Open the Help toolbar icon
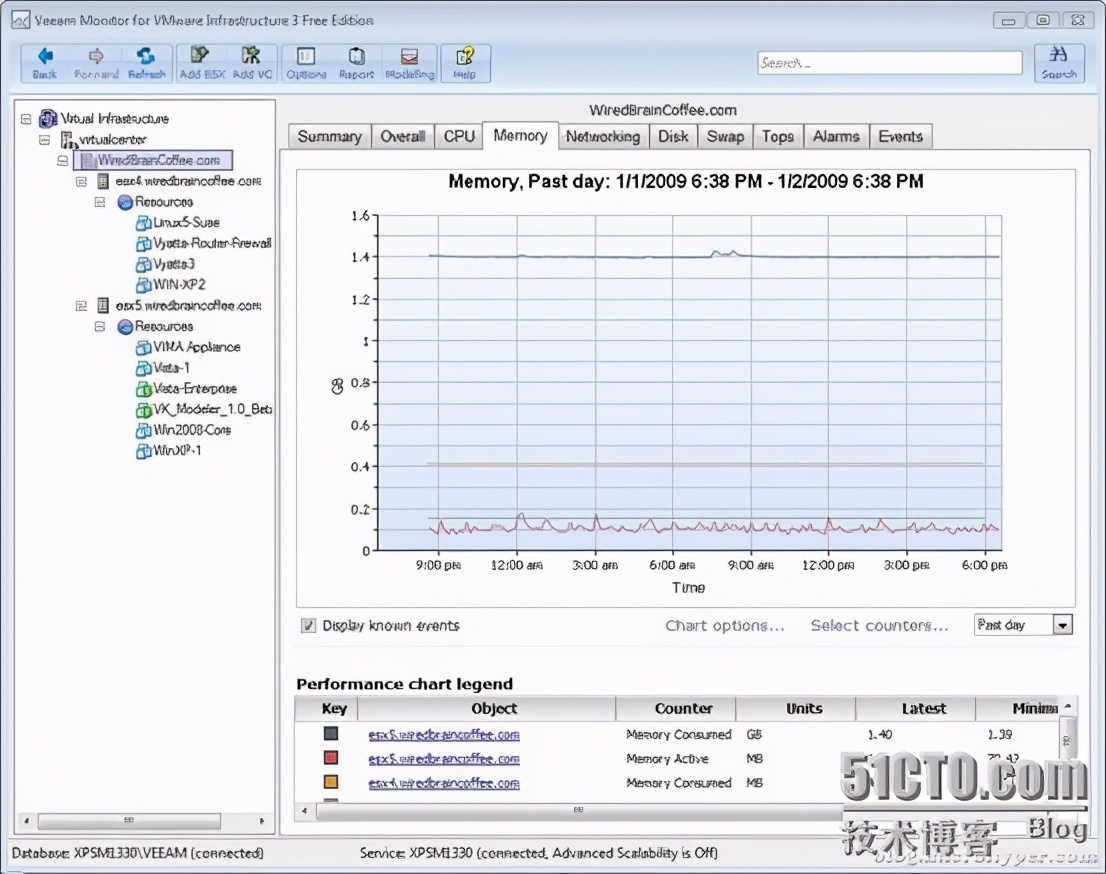The height and width of the screenshot is (874, 1106). pos(465,56)
